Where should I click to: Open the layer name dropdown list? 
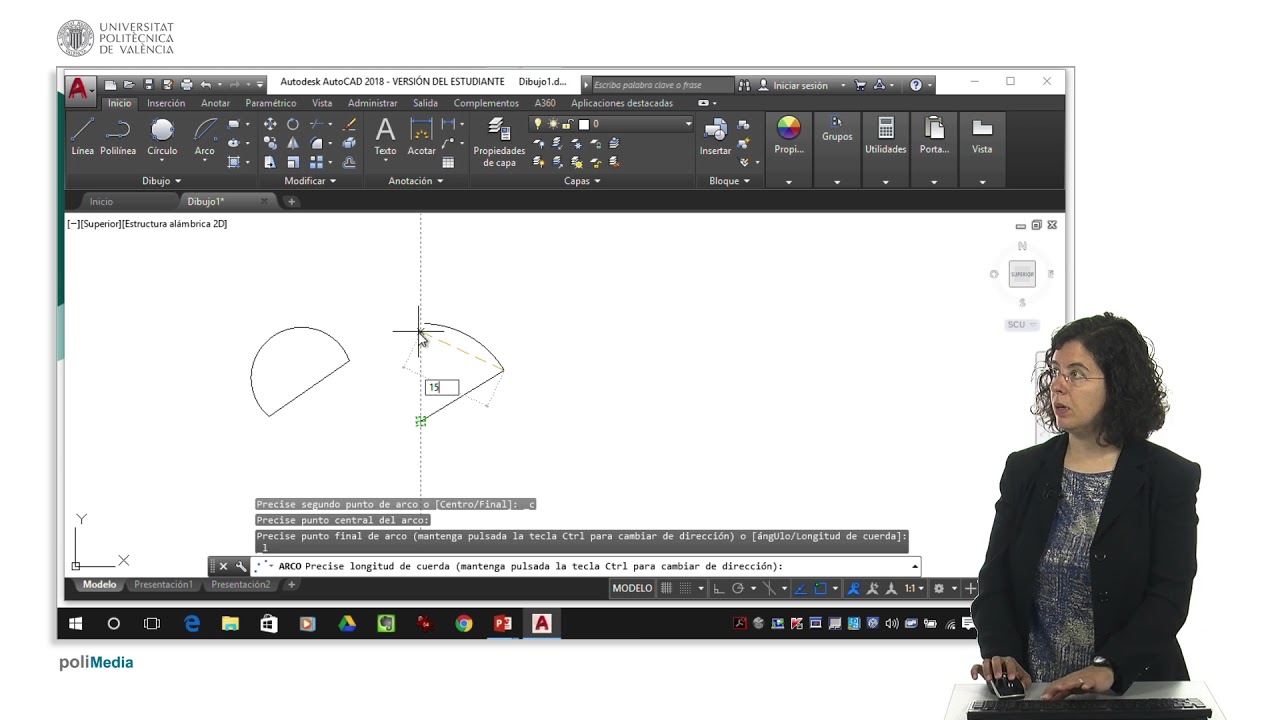tap(688, 124)
